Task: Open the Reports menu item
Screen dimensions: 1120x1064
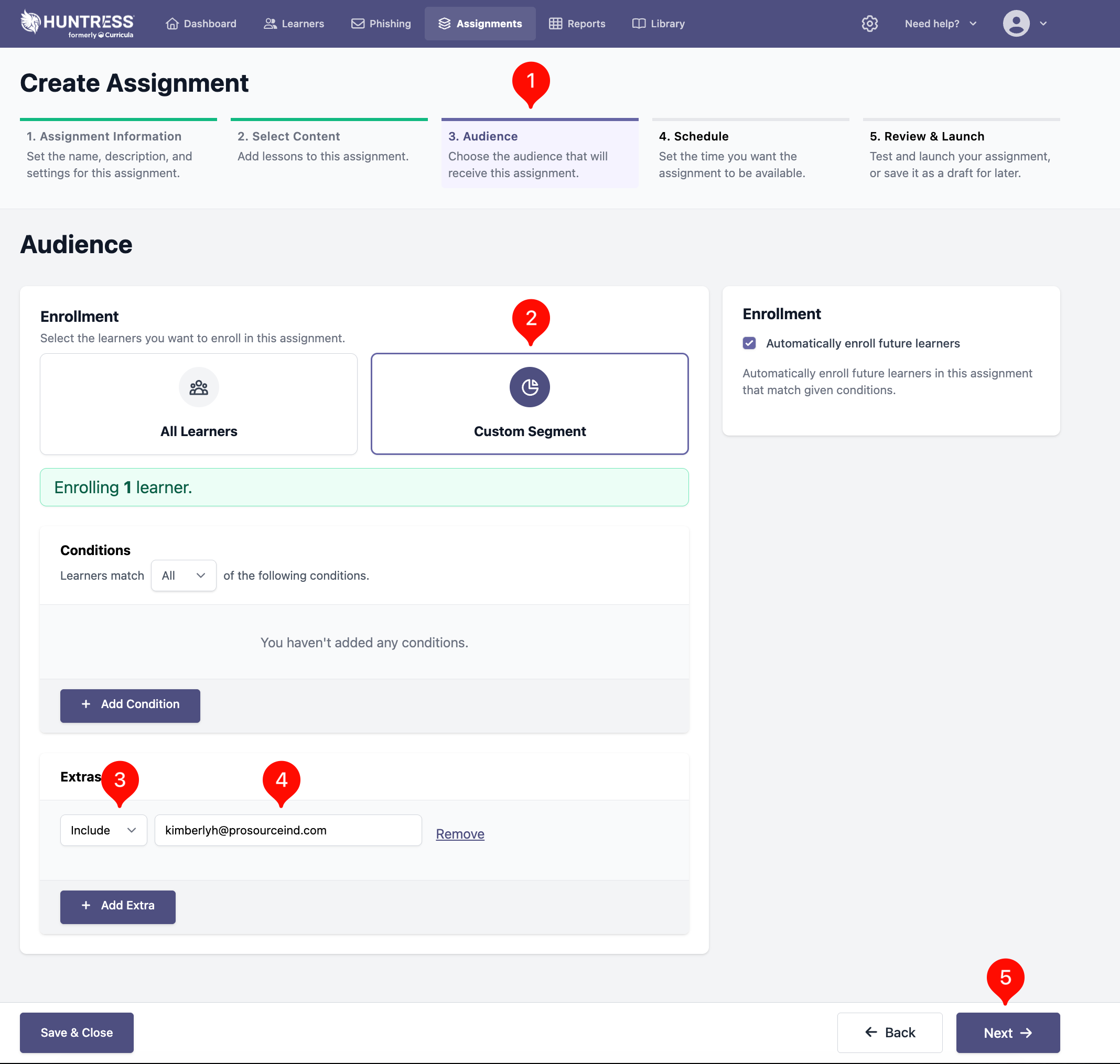Action: pos(577,24)
